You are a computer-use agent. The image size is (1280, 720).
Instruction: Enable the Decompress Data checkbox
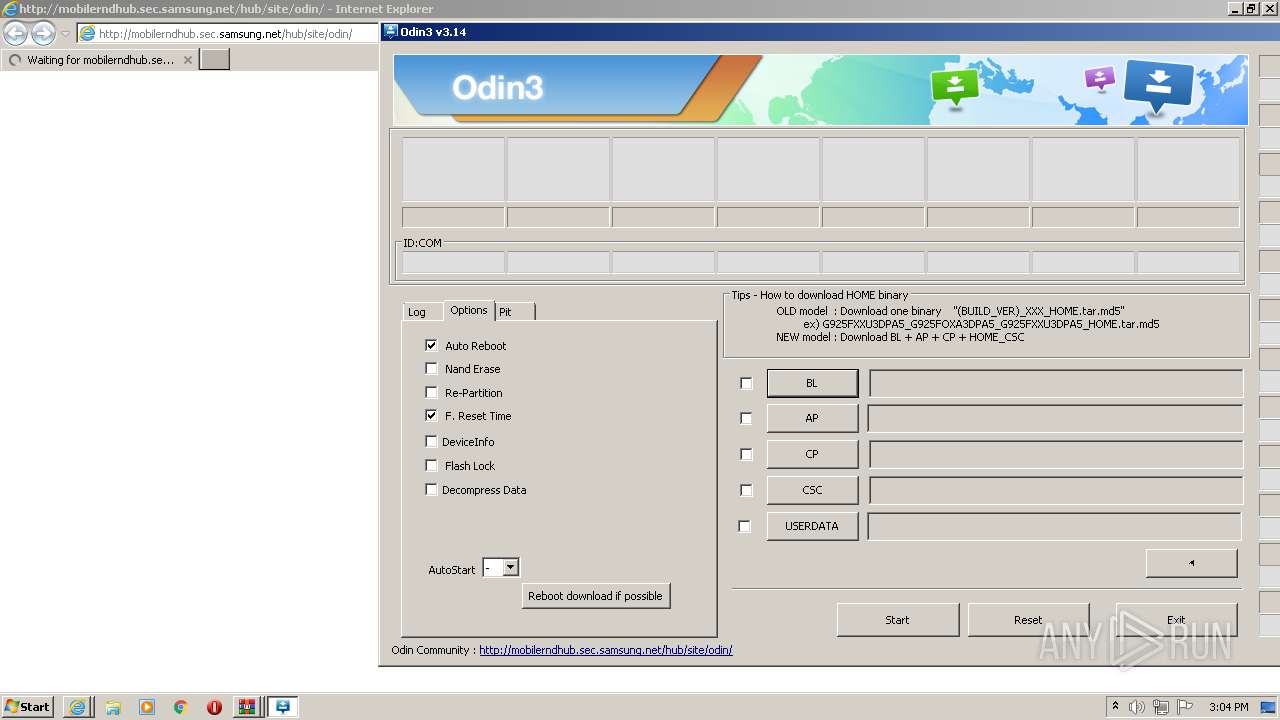(x=431, y=489)
